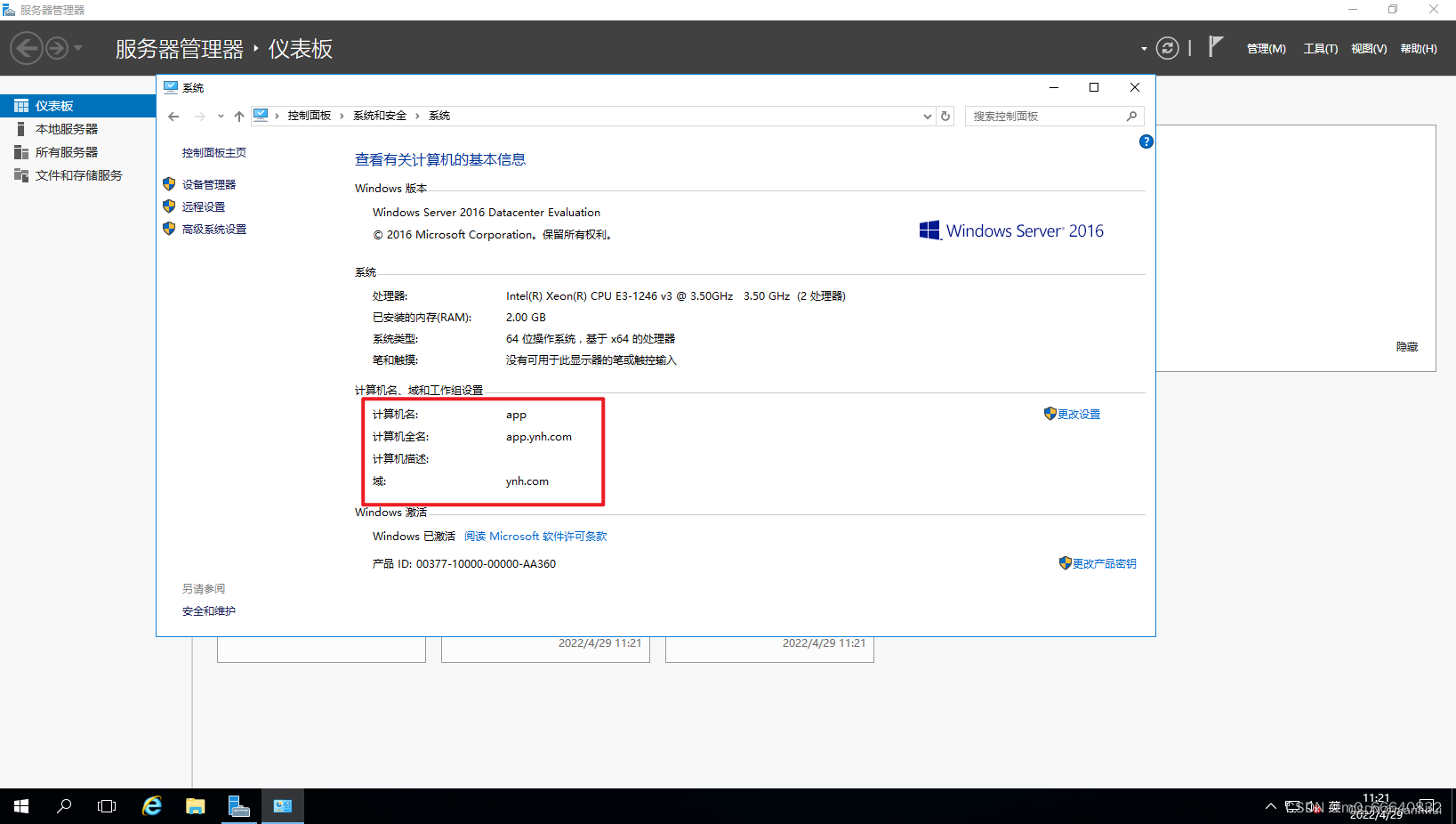Go up one level in 系统 window
Viewport: 1456px width, 824px height.
[239, 117]
